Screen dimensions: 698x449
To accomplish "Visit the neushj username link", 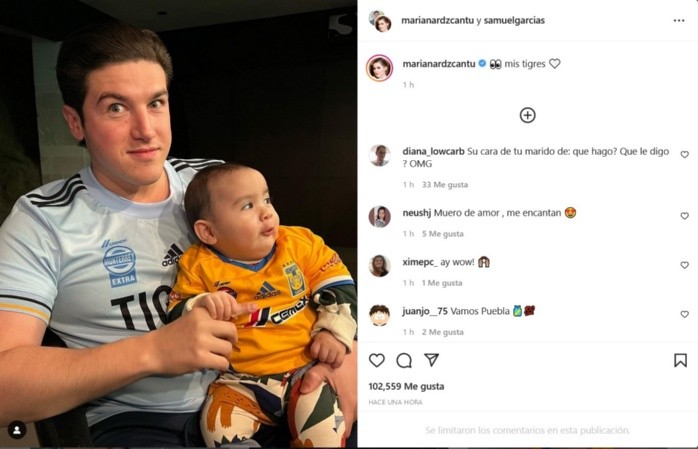I will (x=417, y=213).
